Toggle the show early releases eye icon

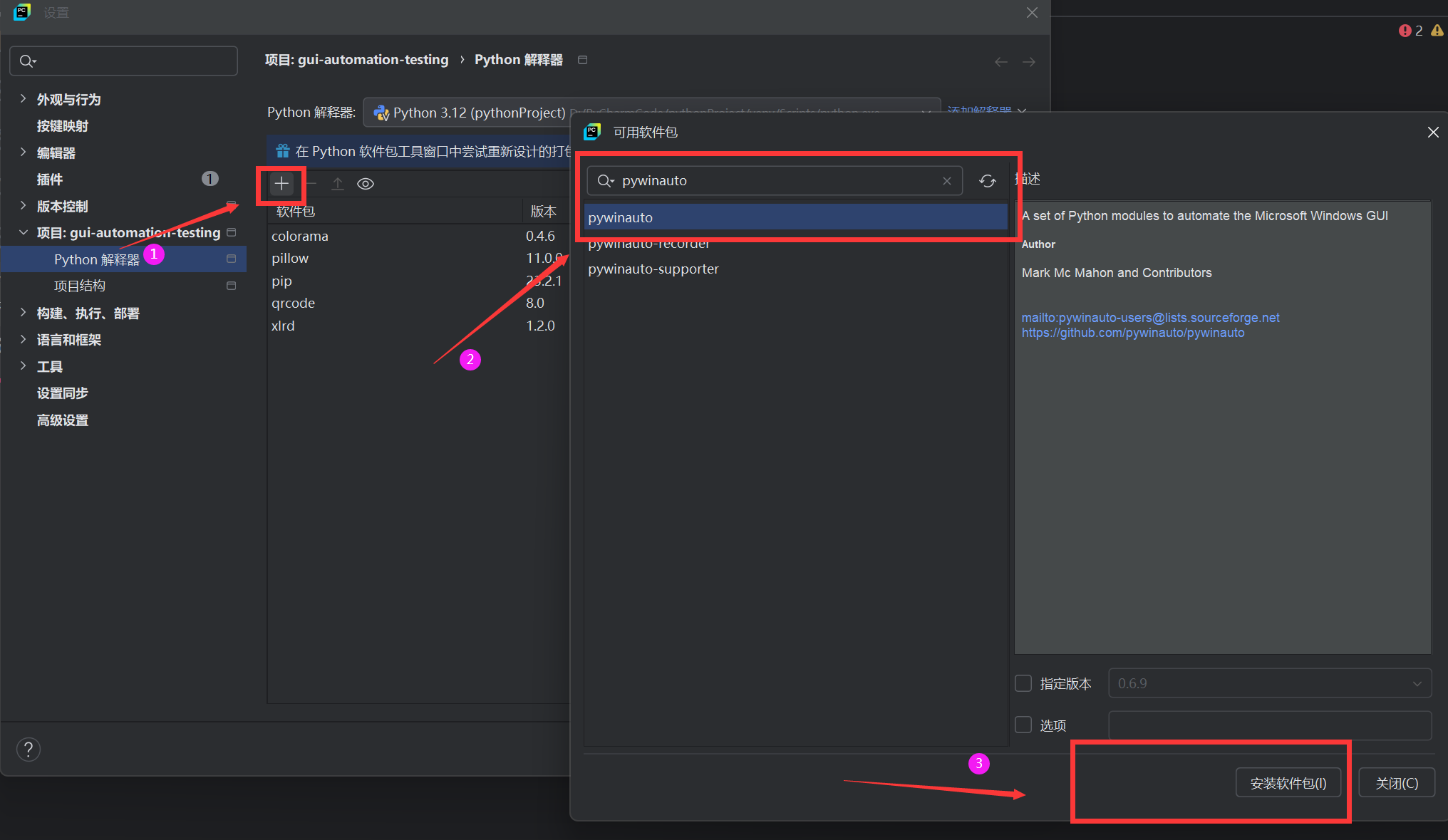[366, 184]
